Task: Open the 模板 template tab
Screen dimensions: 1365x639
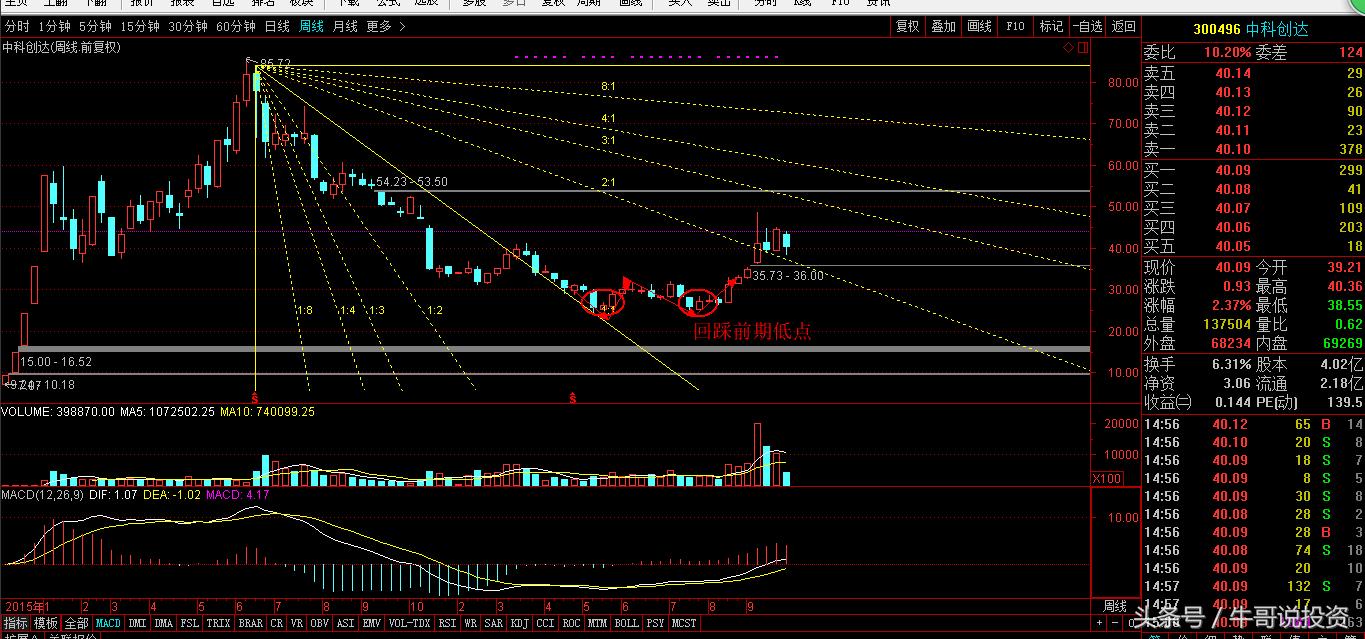Action: [46, 623]
